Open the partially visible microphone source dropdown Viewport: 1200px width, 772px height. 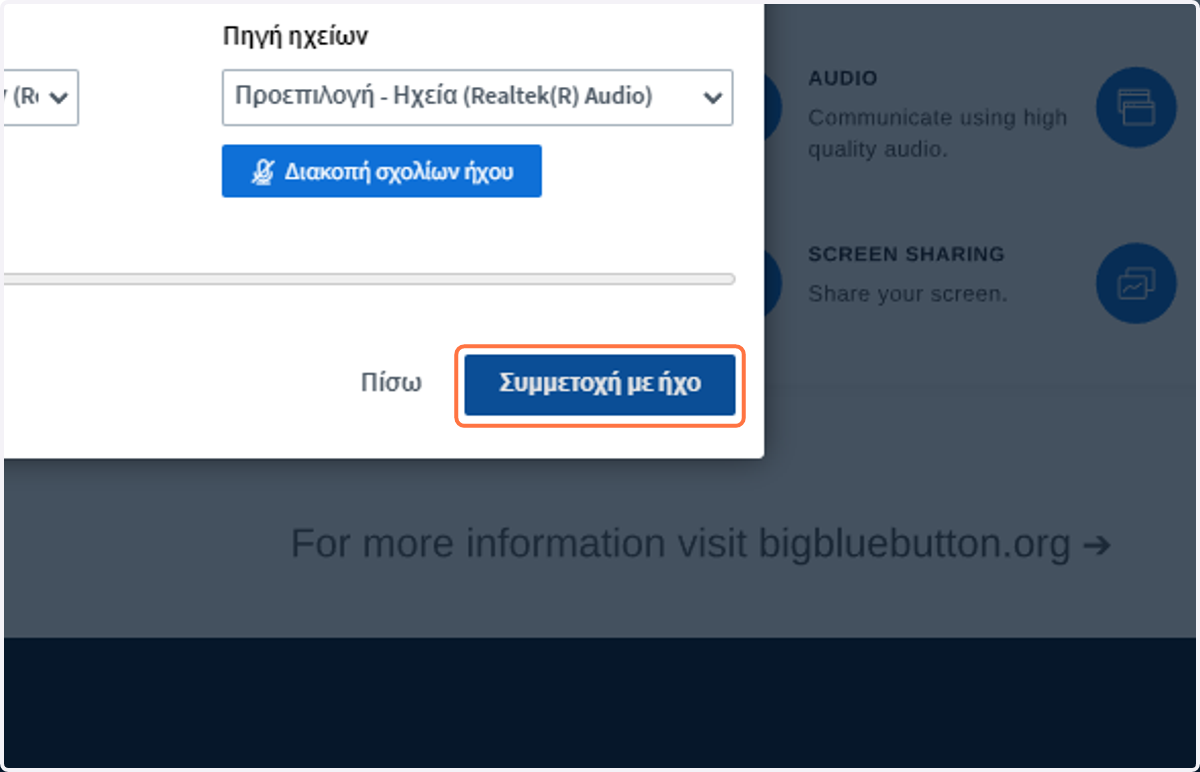(40, 97)
